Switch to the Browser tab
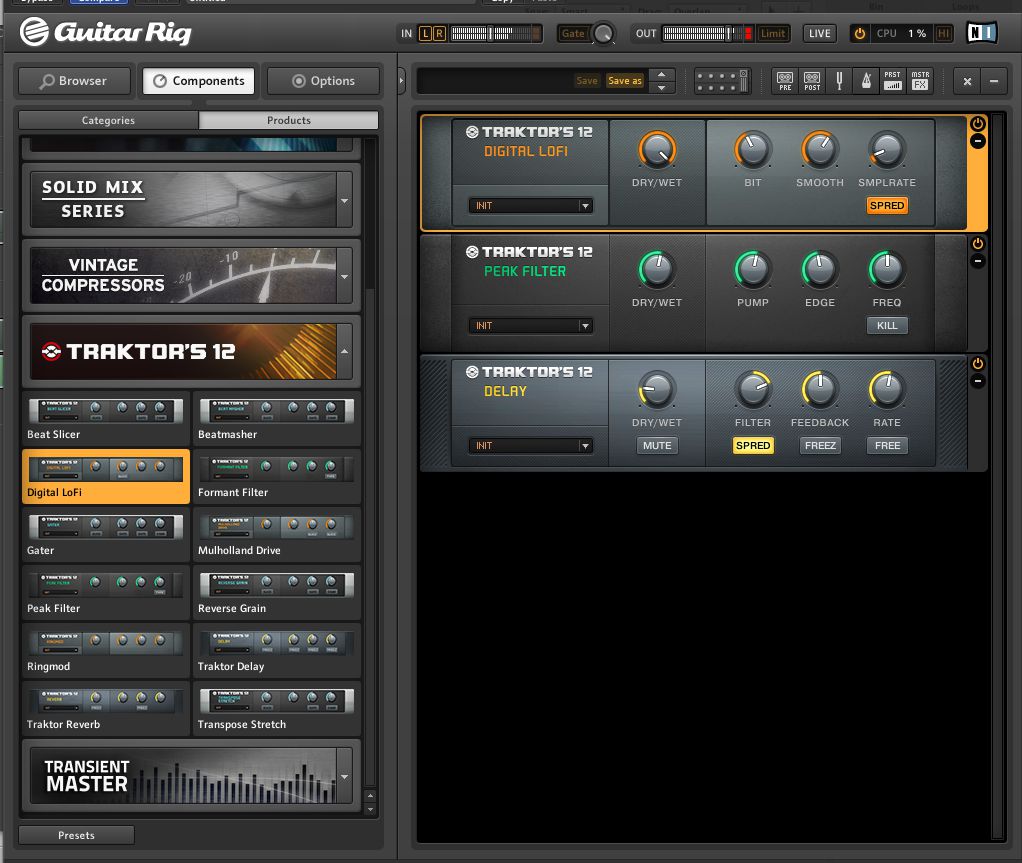Viewport: 1022px width, 863px height. click(x=74, y=81)
